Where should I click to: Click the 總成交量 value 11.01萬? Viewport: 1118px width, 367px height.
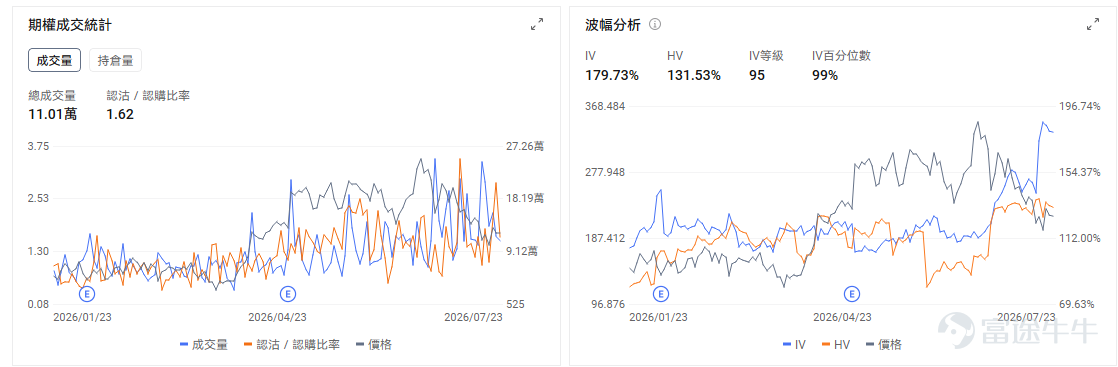53,113
